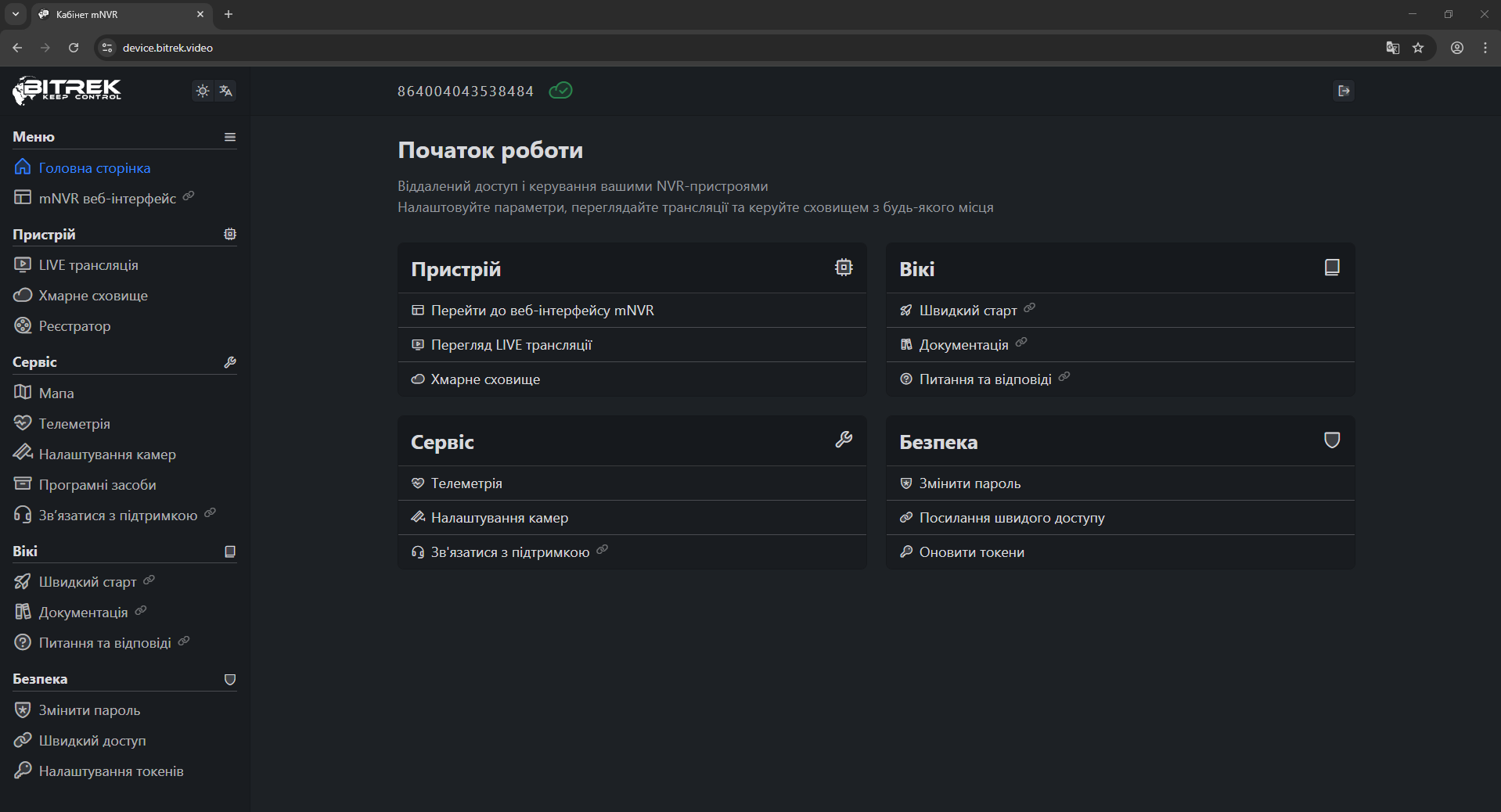Image resolution: width=1501 pixels, height=812 pixels.
Task: Click the logout icon in header
Action: (1343, 91)
